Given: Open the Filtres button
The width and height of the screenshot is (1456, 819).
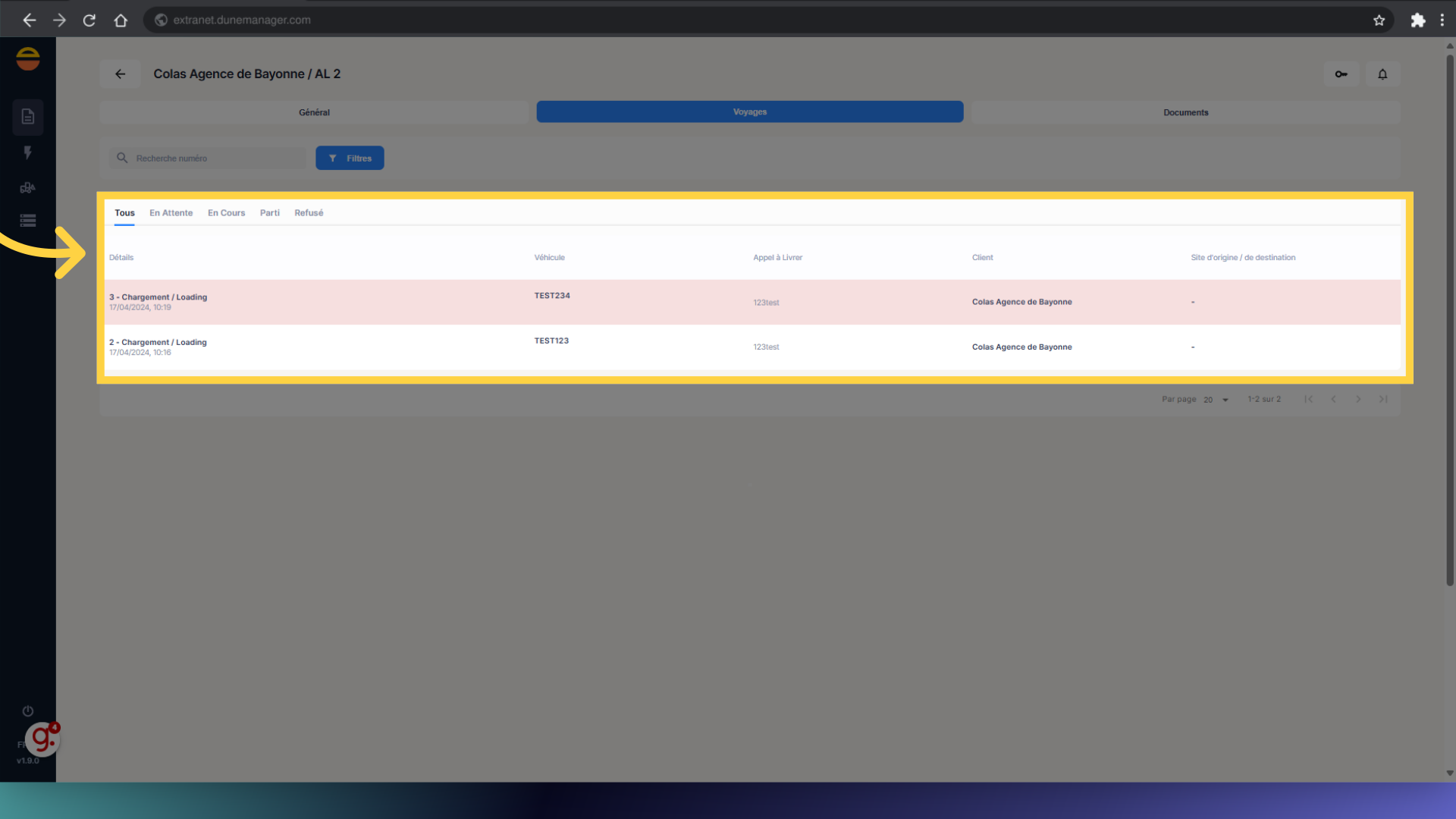Looking at the screenshot, I should point(350,158).
